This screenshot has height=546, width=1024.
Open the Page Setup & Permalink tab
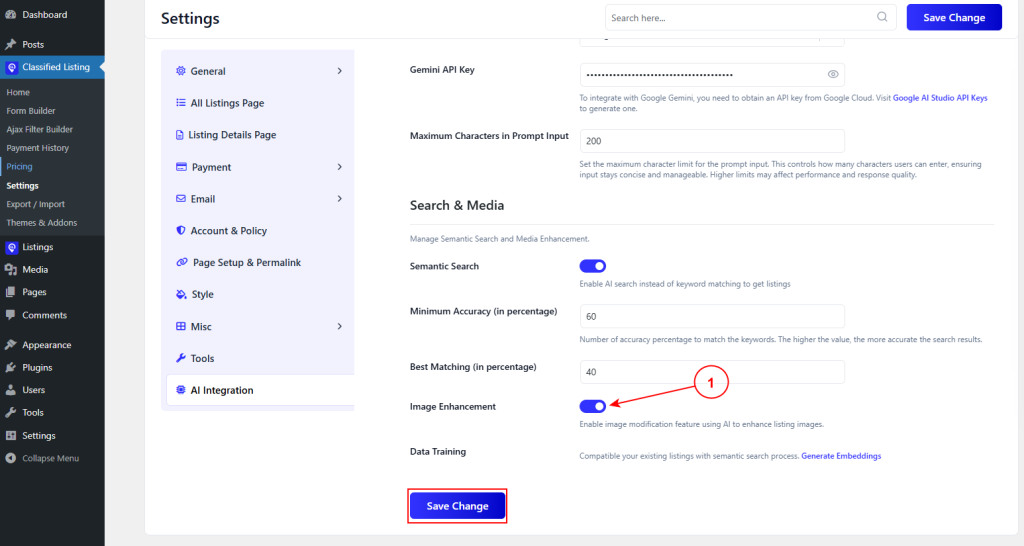click(258, 263)
